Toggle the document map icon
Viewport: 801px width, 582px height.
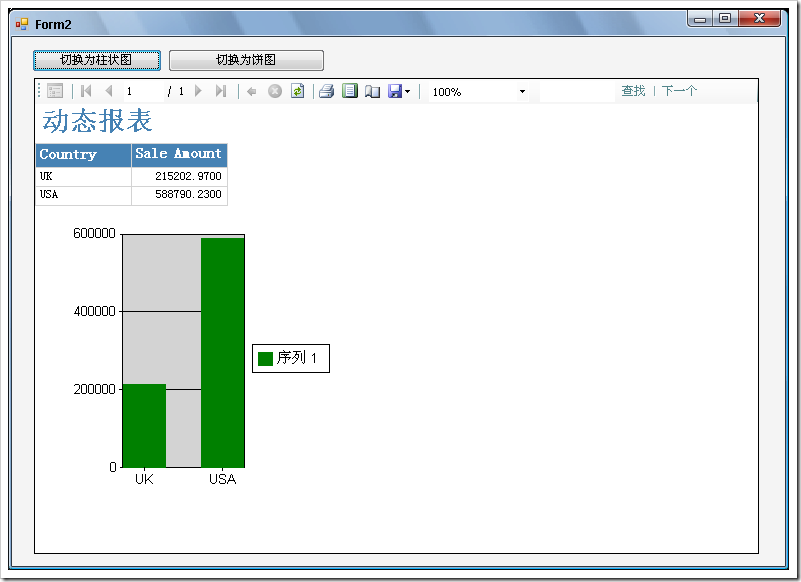pos(55,91)
